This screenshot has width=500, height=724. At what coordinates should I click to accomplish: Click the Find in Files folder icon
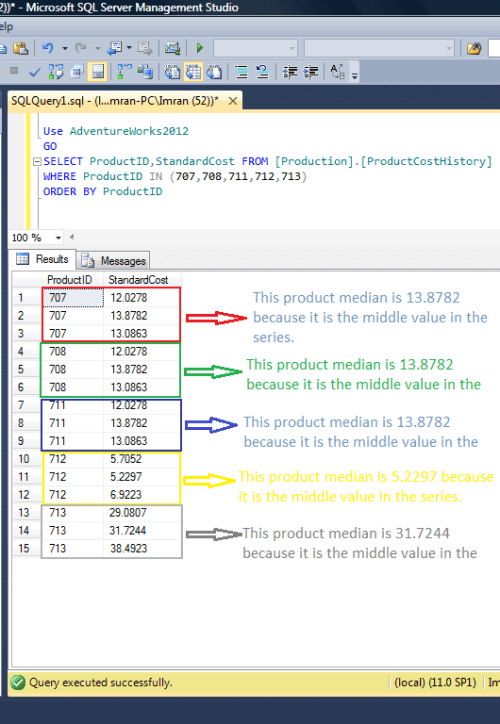coord(474,48)
